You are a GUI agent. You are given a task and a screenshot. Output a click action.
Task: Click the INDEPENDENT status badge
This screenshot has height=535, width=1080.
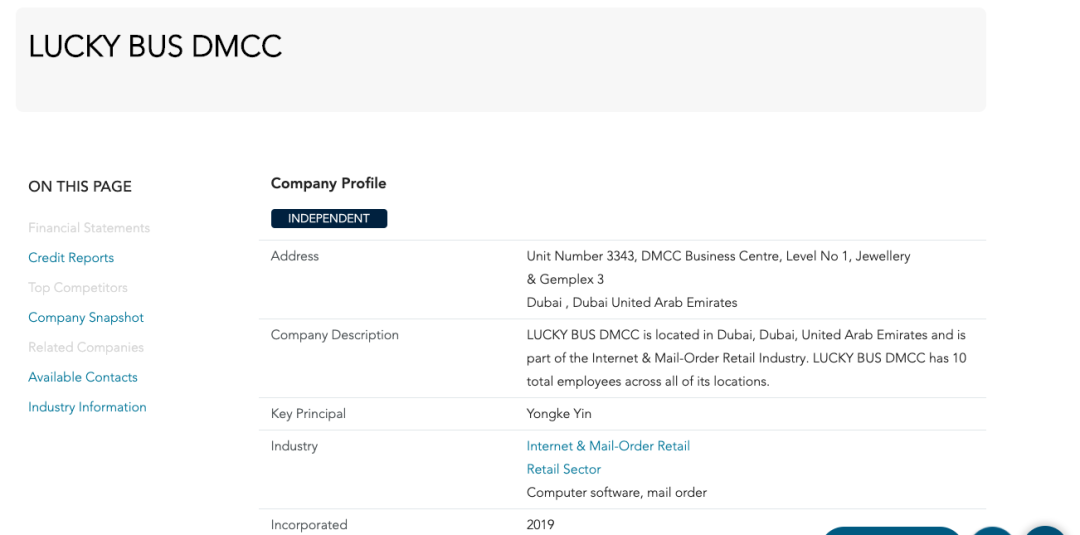(x=329, y=218)
